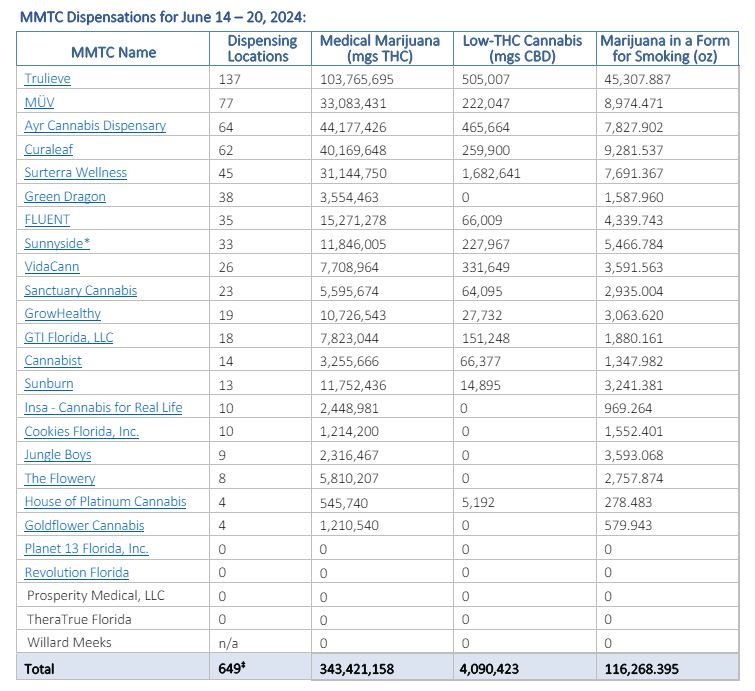Visit the VidaCann link

tap(51, 267)
